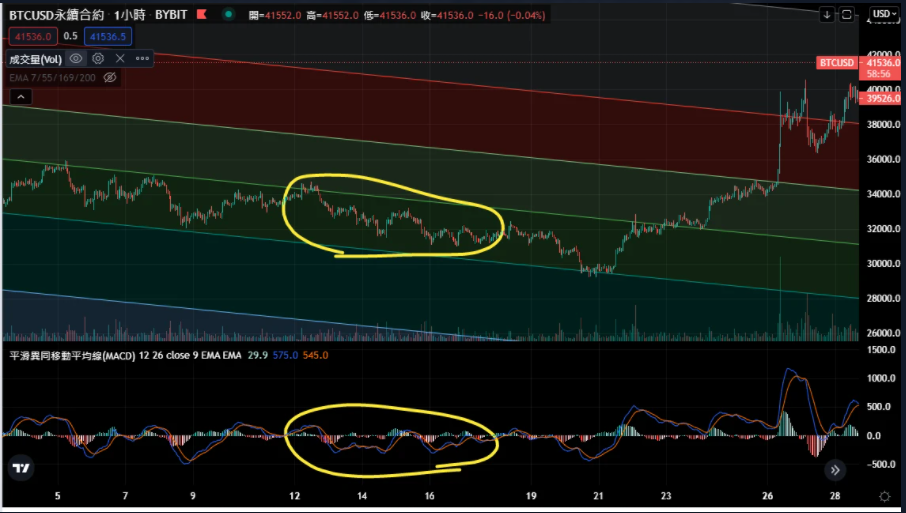Select the MACD 12 26 close 9 legend
This screenshot has height=513, width=906.
coord(125,355)
